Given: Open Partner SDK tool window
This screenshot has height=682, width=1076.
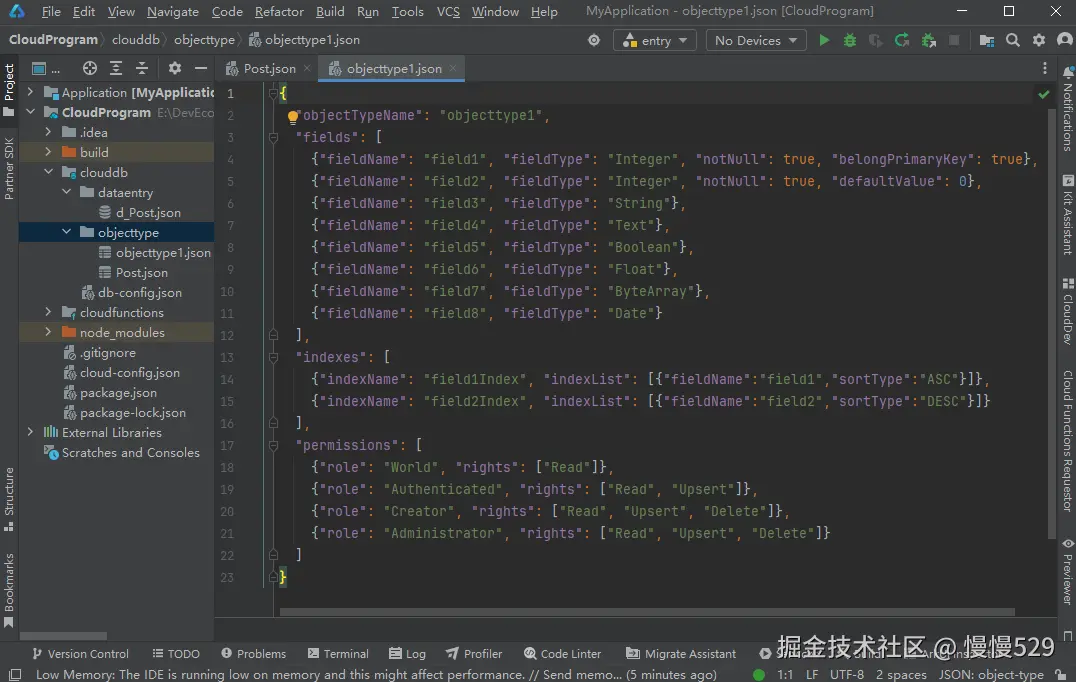Looking at the screenshot, I should tap(9, 168).
